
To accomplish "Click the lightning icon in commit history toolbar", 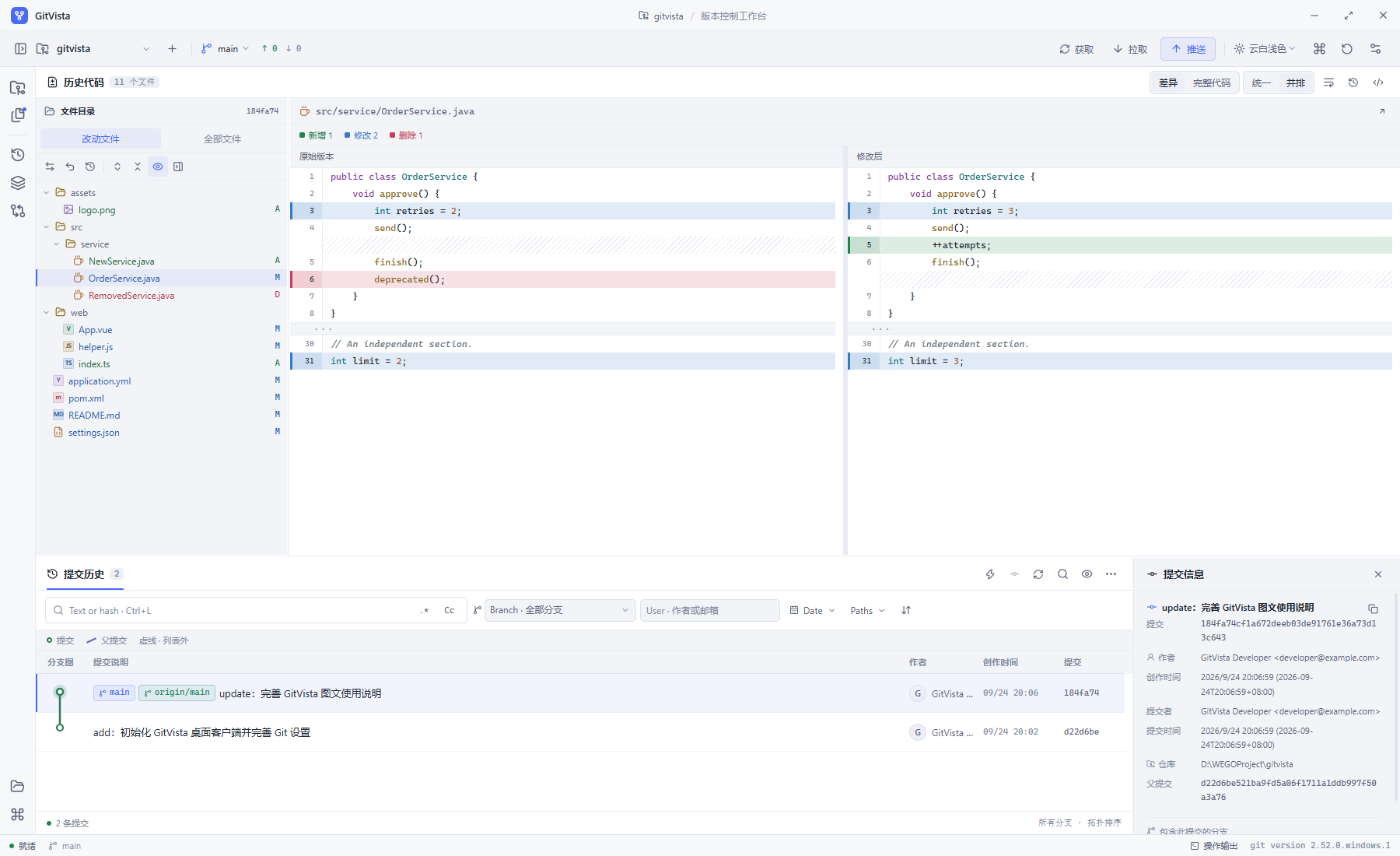I will 990,574.
